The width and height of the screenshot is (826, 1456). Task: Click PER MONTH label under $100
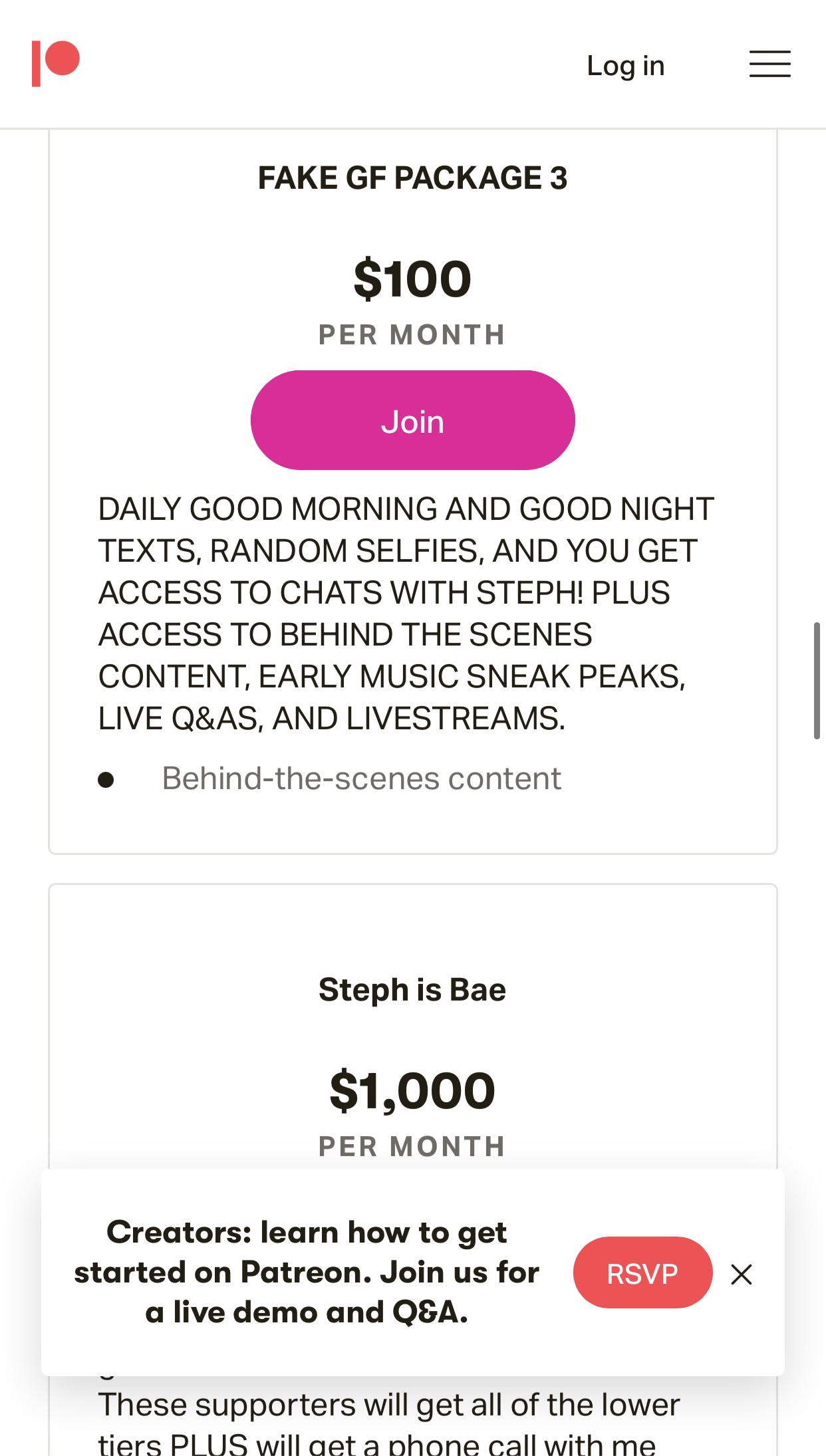(412, 334)
